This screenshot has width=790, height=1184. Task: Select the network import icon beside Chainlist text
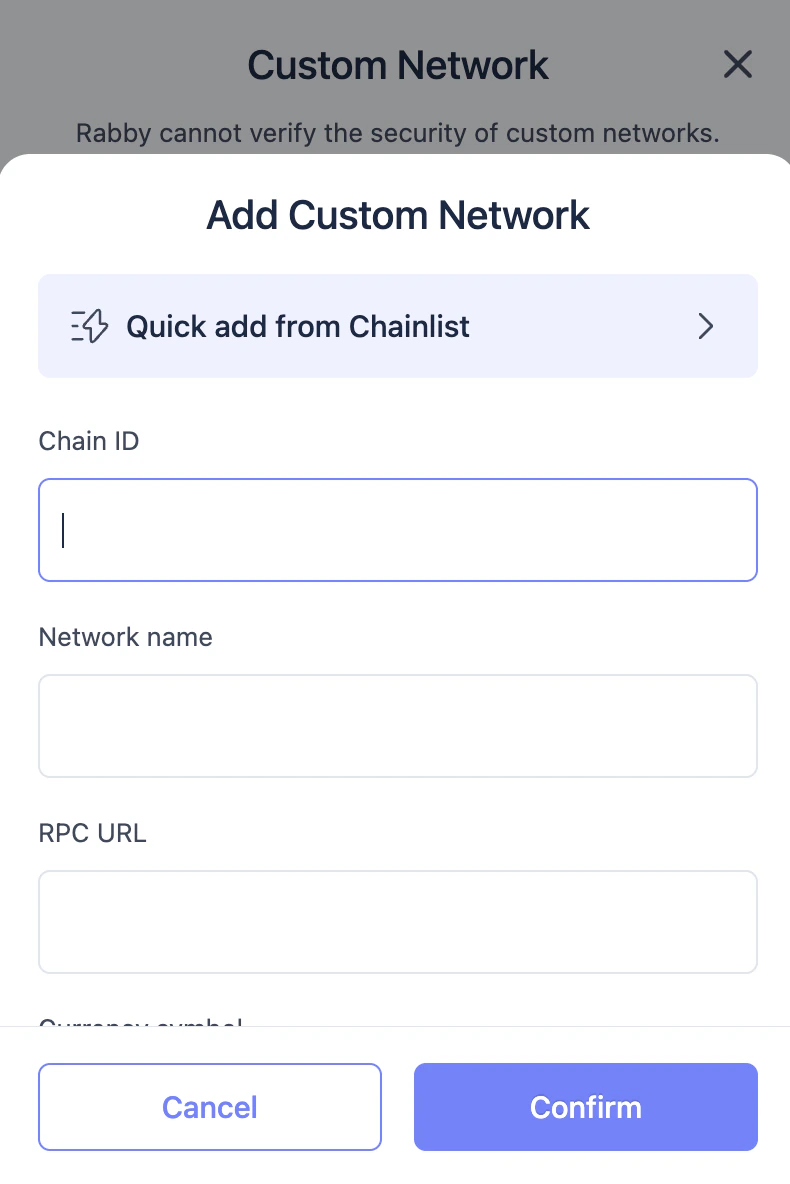point(88,326)
